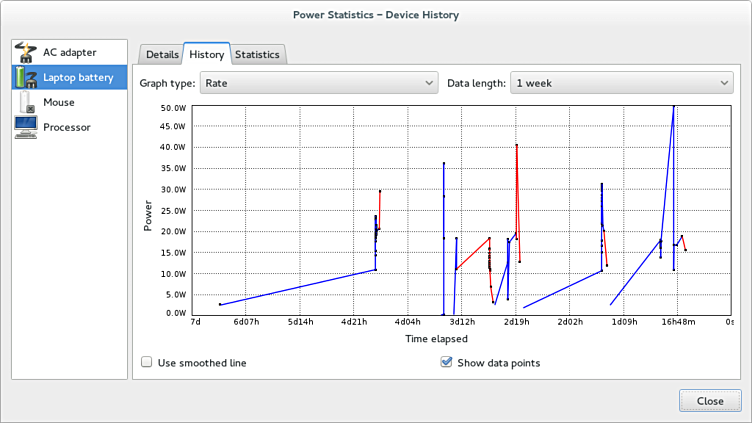Click the Mouse device icon
The height and width of the screenshot is (423, 752).
[26, 102]
